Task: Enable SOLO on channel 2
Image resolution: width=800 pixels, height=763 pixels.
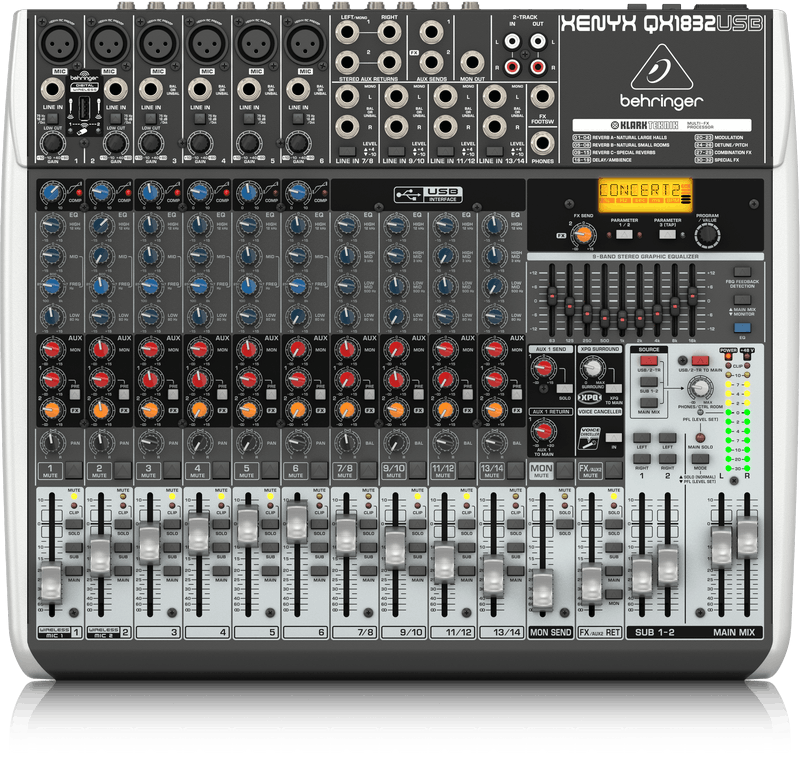Action: point(122,524)
